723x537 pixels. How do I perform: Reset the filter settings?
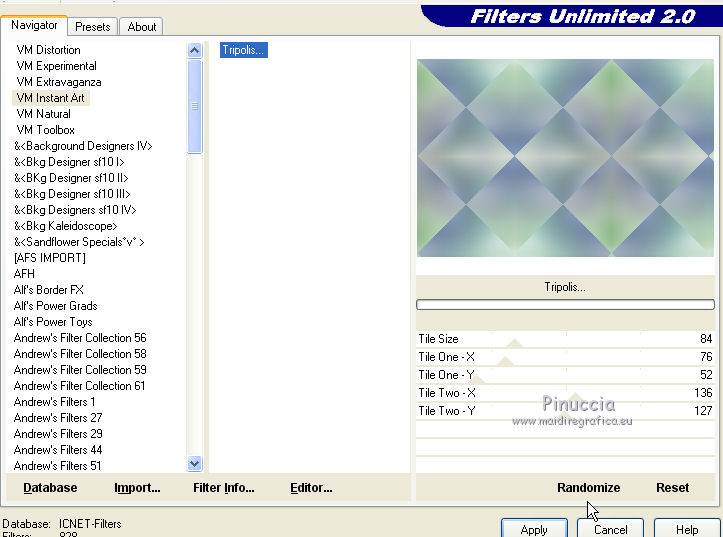click(672, 488)
